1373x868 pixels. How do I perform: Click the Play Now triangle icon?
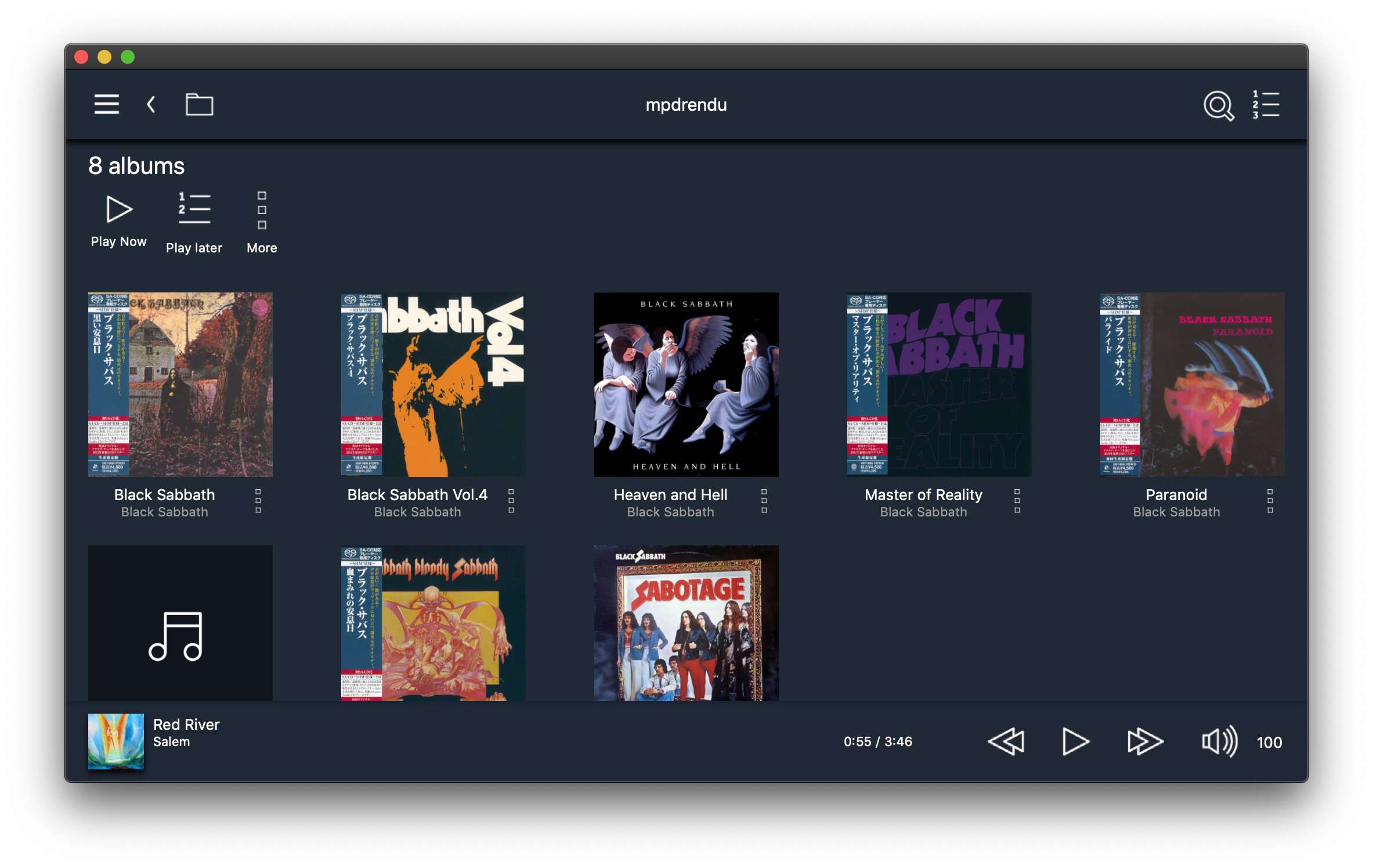click(119, 209)
